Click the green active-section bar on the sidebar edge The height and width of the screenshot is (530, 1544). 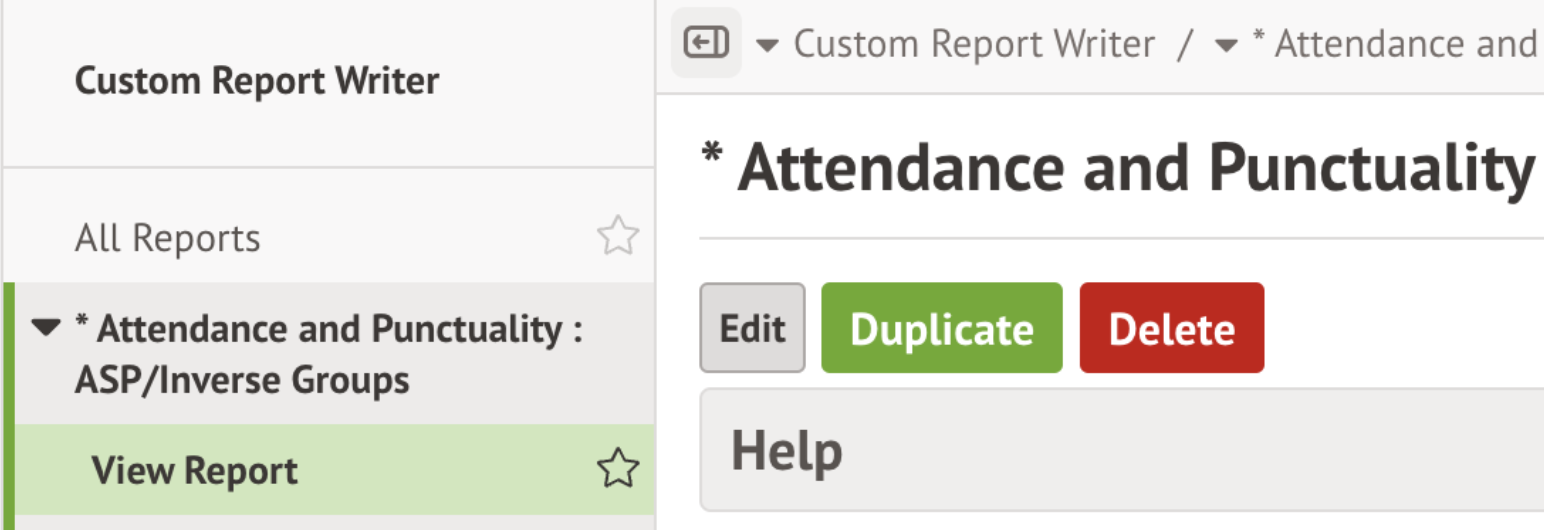click(9, 400)
